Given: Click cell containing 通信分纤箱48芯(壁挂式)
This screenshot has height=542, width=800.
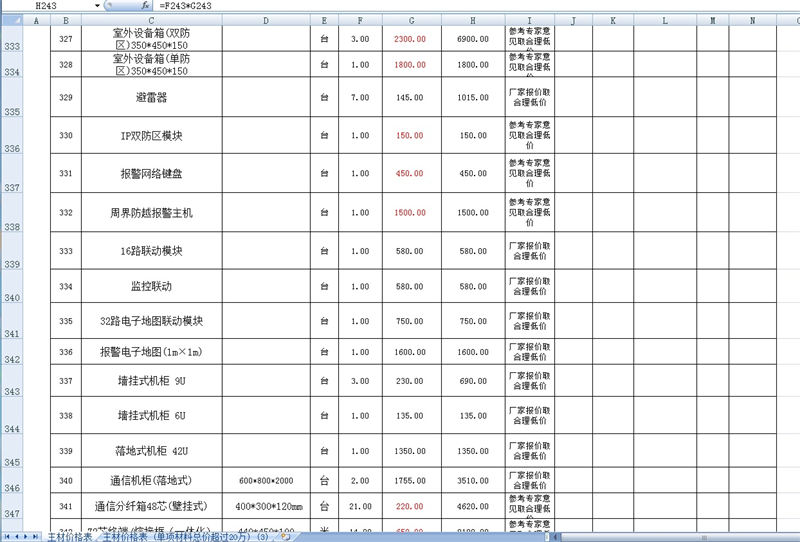Looking at the screenshot, I should [152, 506].
